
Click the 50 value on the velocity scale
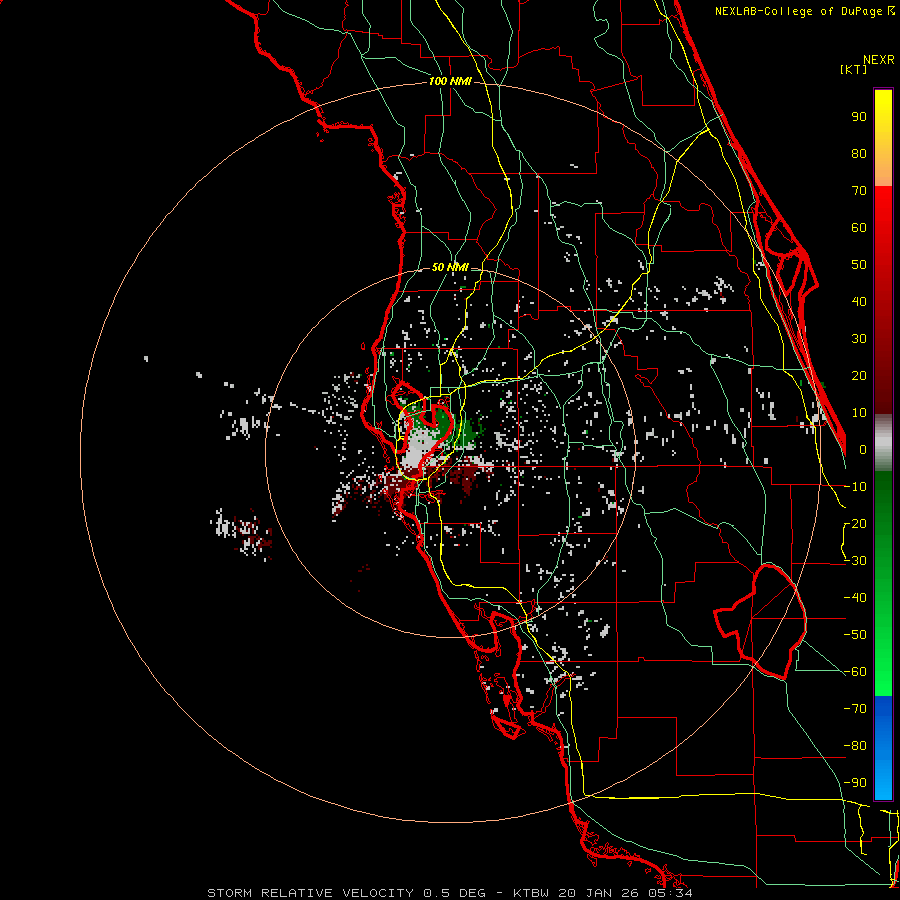859,265
